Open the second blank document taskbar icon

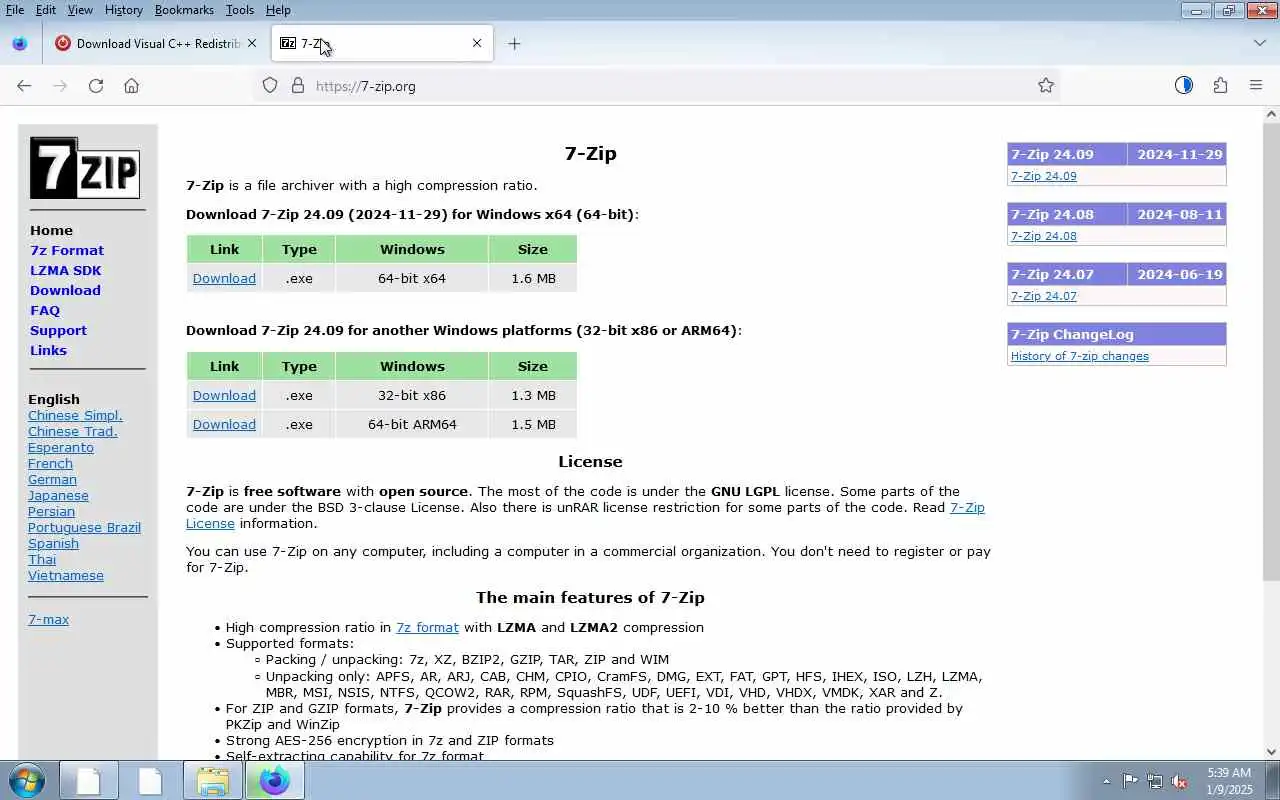click(151, 780)
